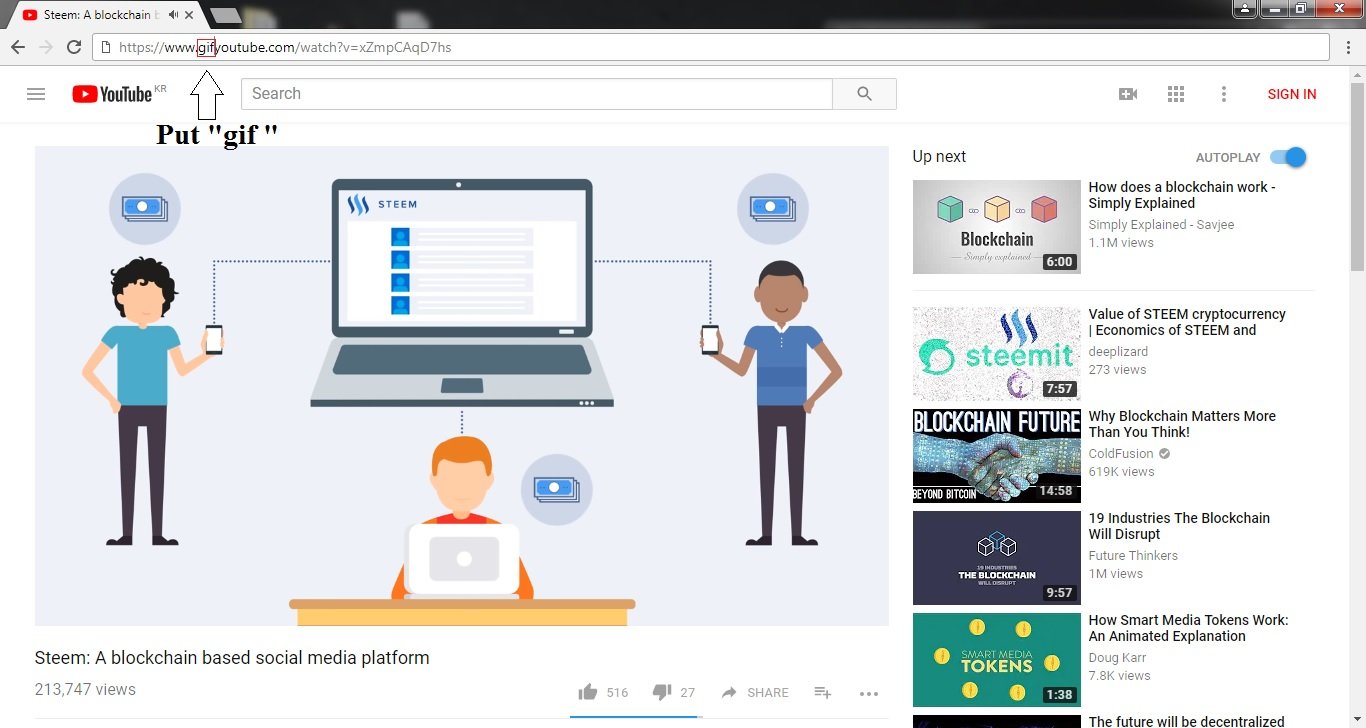Click the browser forward arrow
This screenshot has width=1366, height=728.
(45, 47)
